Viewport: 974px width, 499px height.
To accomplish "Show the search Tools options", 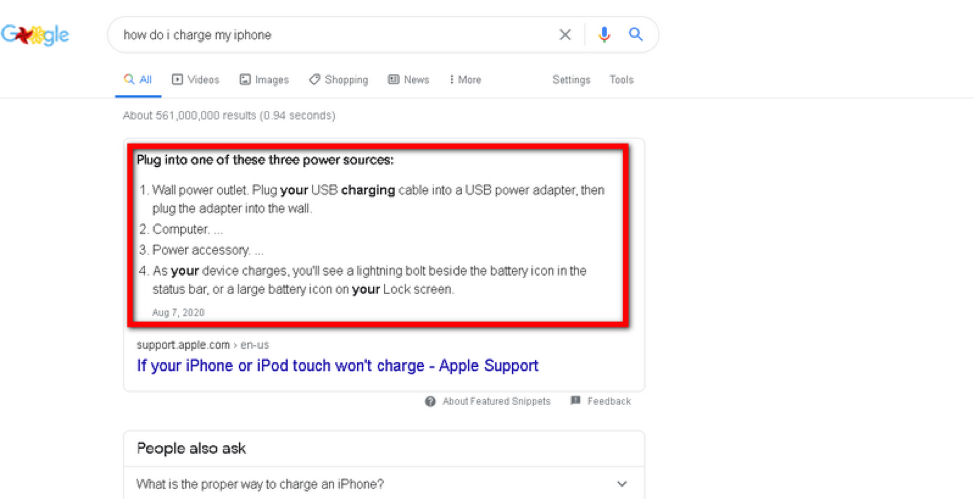I will 621,80.
